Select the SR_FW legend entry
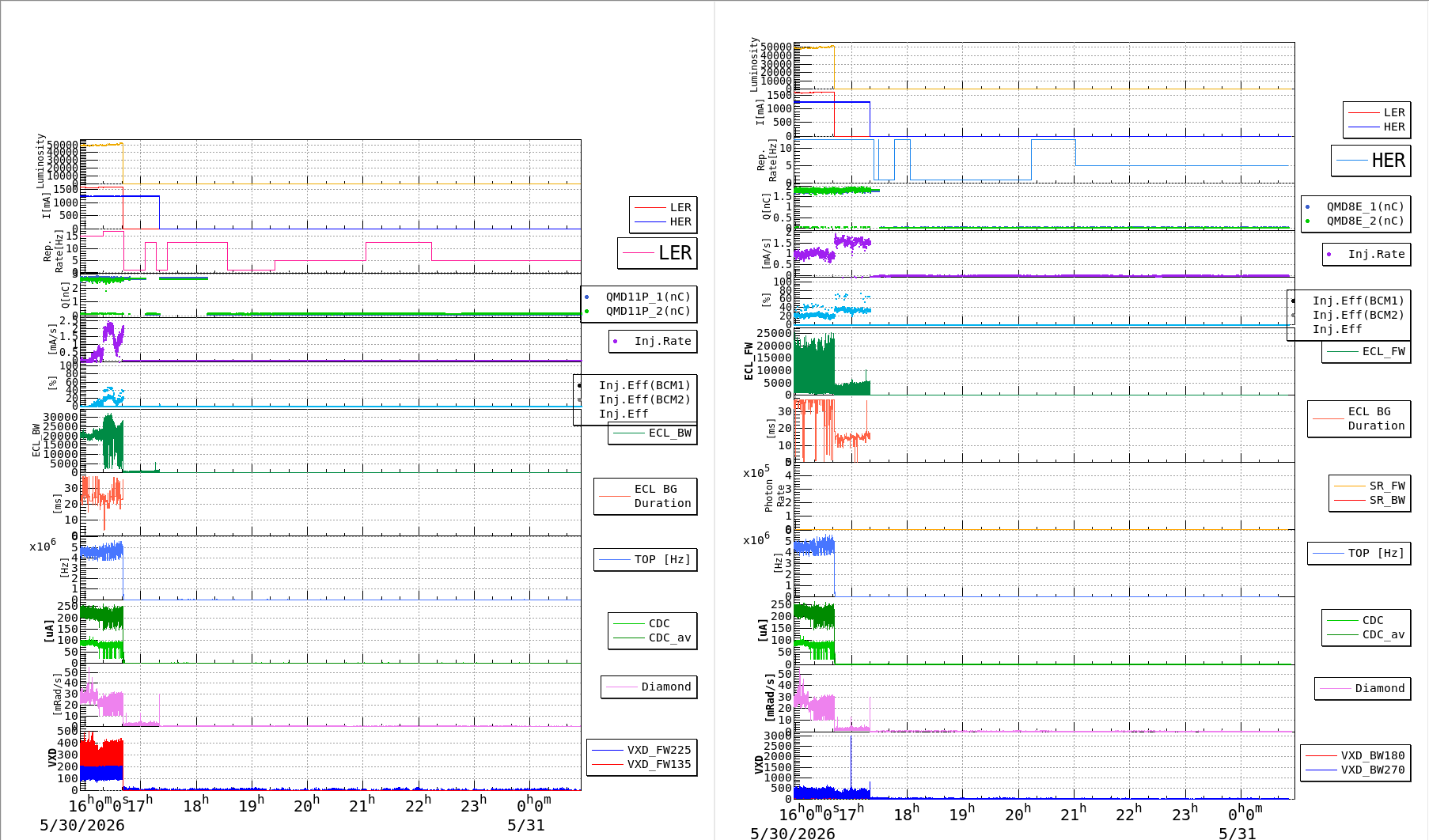Image resolution: width=1429 pixels, height=840 pixels. pyautogui.click(x=1387, y=486)
